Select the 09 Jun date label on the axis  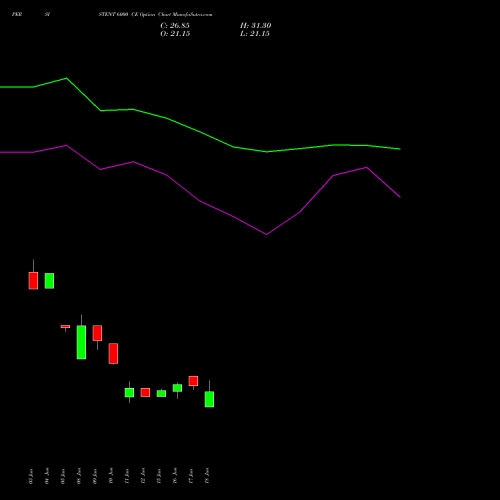pyautogui.click(x=95, y=476)
